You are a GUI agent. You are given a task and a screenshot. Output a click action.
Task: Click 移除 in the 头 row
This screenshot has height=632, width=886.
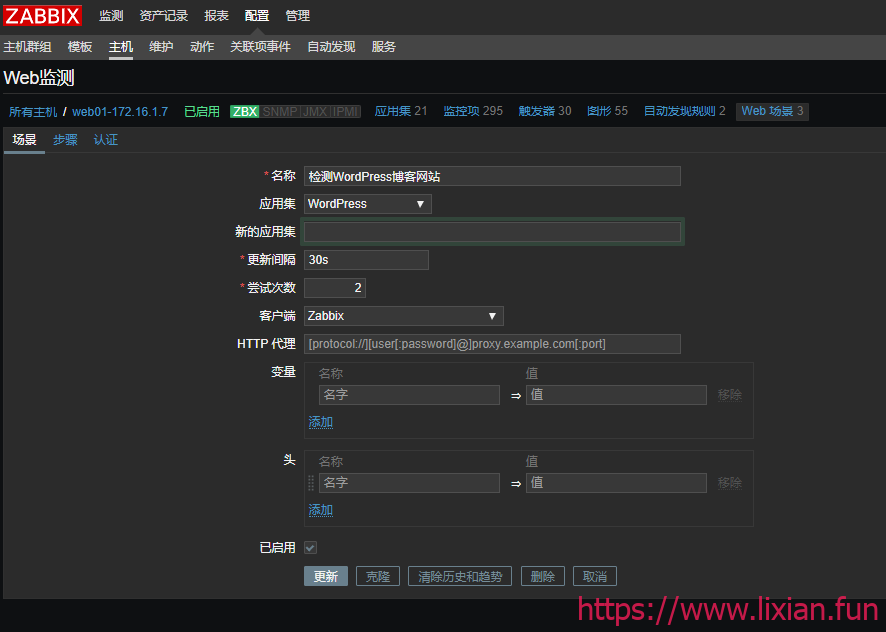click(730, 483)
